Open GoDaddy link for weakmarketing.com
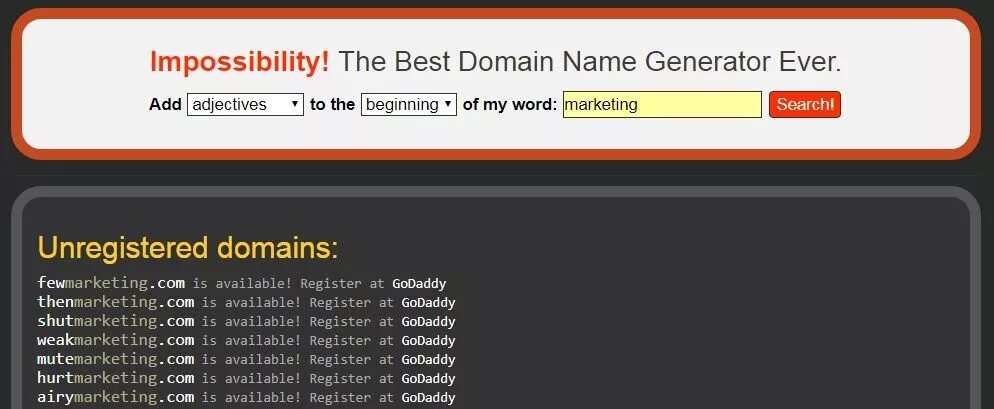This screenshot has height=409, width=994. coord(428,341)
